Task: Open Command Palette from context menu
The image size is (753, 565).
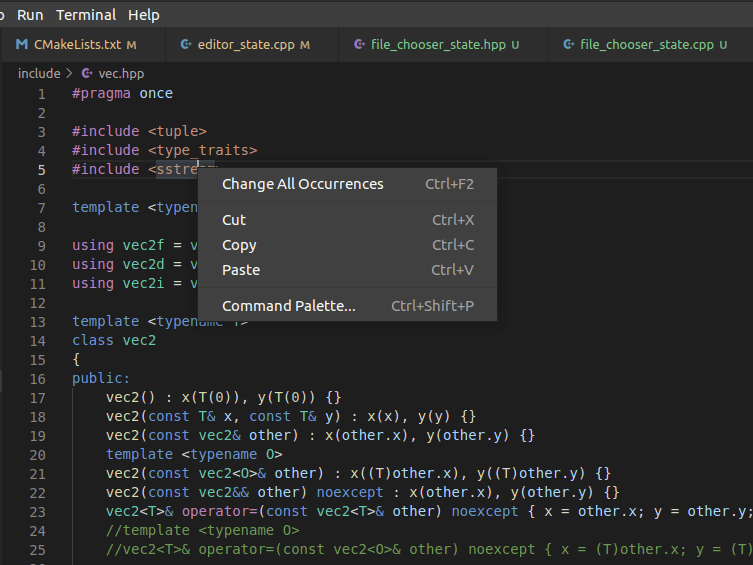Action: (x=347, y=306)
